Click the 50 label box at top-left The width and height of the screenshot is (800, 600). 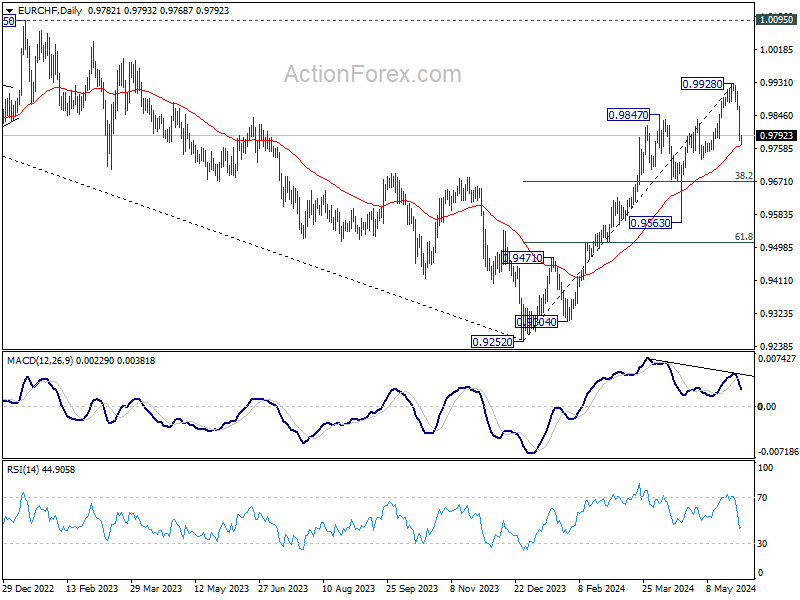point(9,21)
